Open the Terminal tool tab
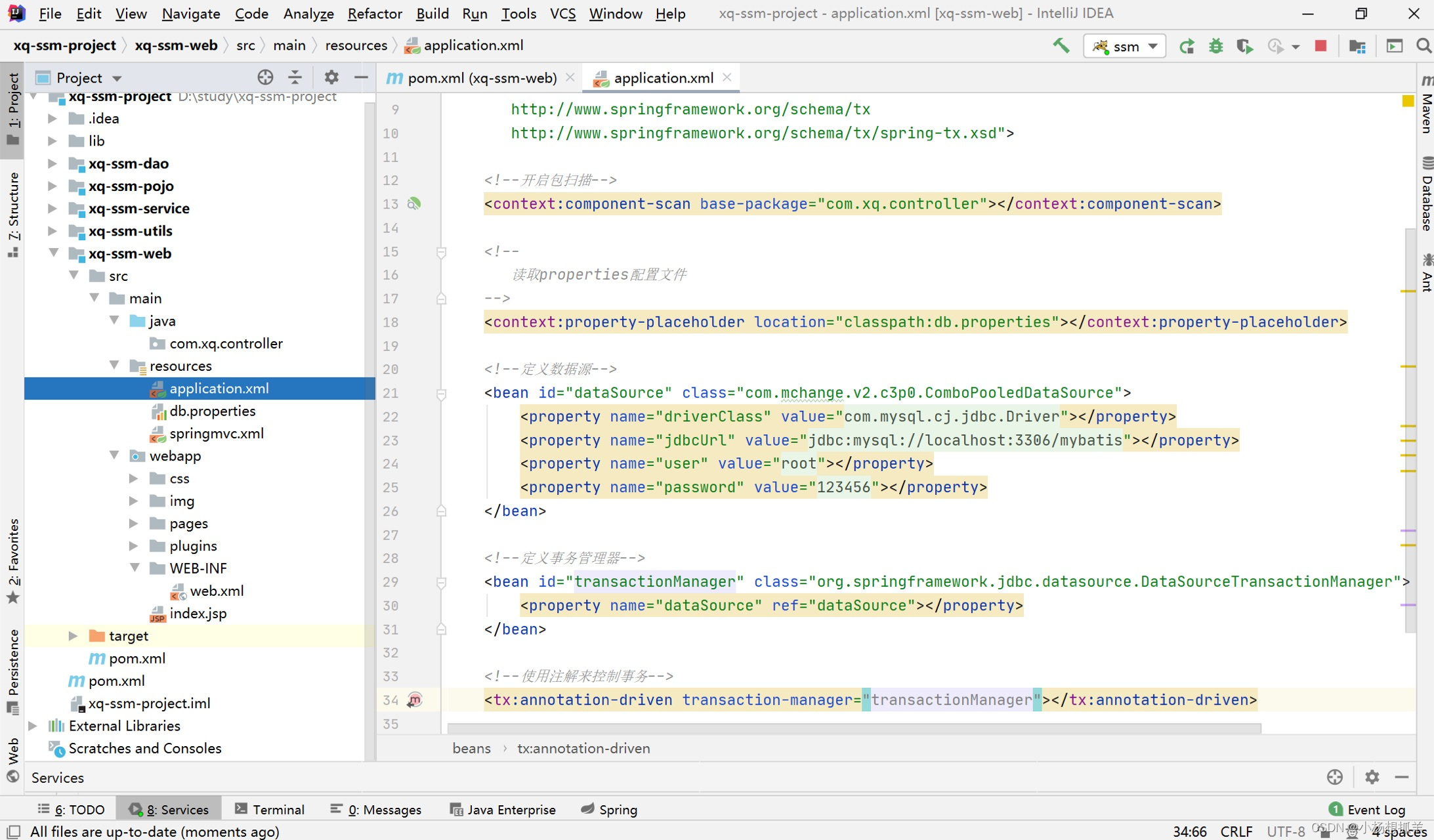1434x840 pixels. [270, 809]
